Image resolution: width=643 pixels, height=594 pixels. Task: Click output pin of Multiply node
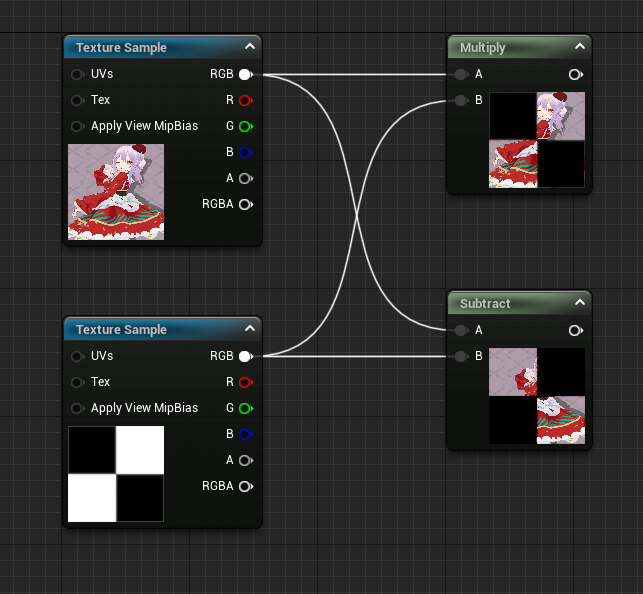click(576, 74)
